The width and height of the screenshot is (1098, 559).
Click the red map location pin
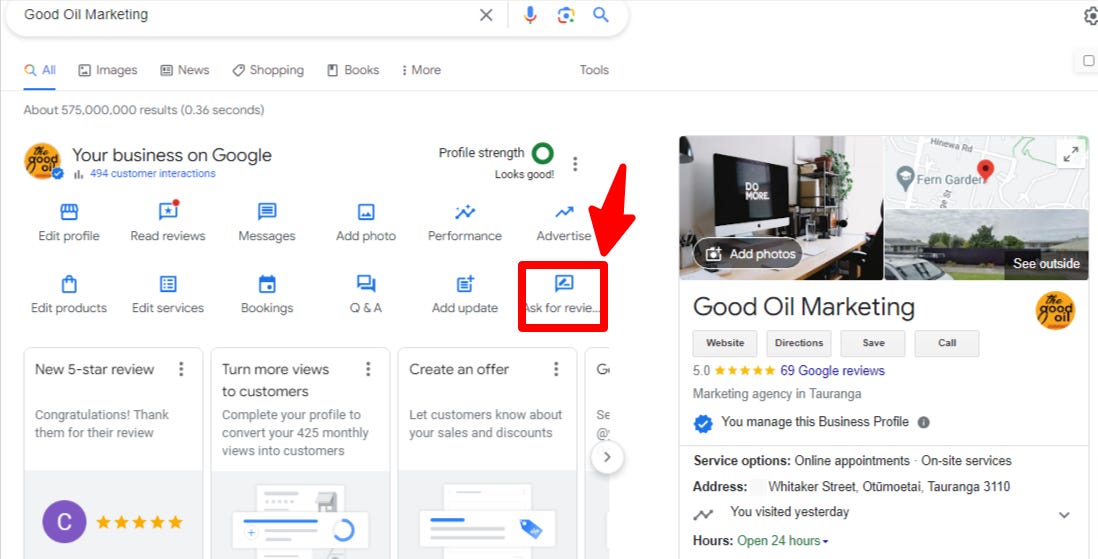985,171
